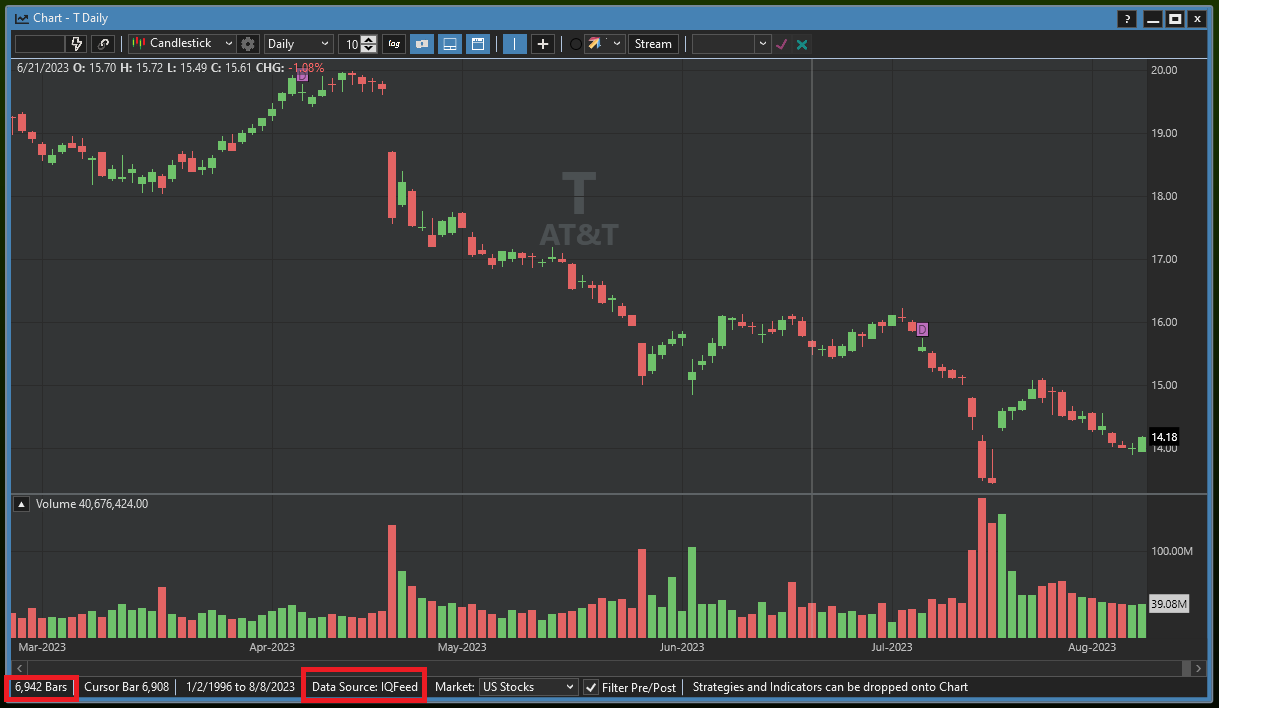Click the vertical cursor line tool
This screenshot has height=720, width=1279.
tap(514, 44)
